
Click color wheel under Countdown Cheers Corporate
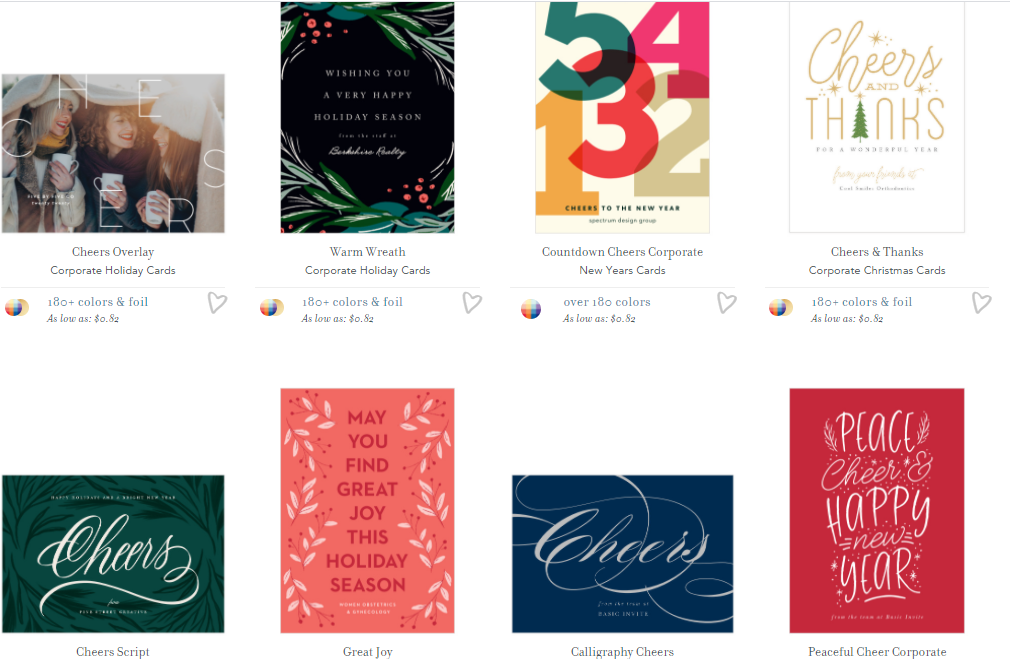[531, 309]
